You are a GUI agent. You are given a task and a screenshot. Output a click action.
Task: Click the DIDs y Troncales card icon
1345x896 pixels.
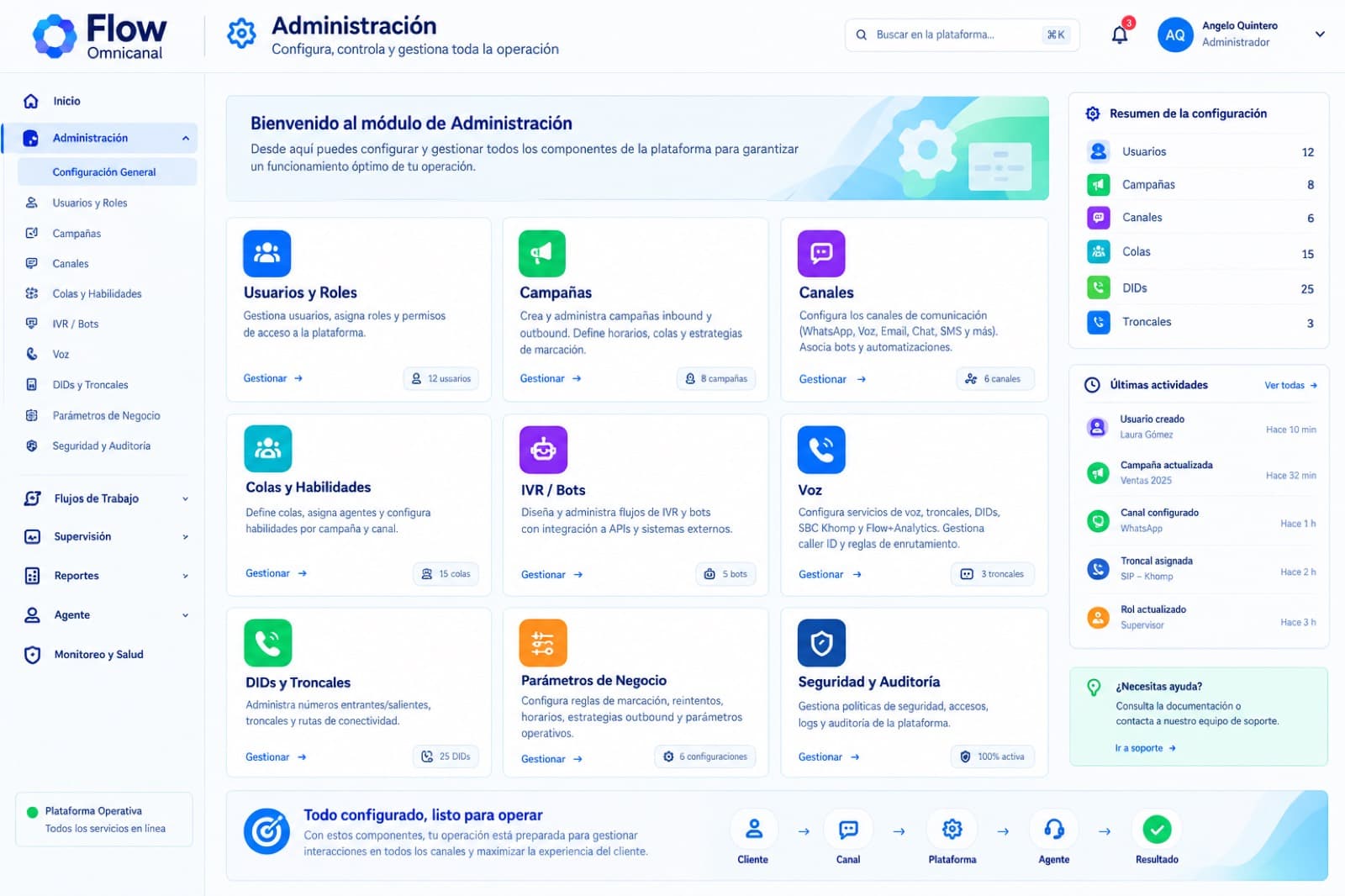[268, 643]
